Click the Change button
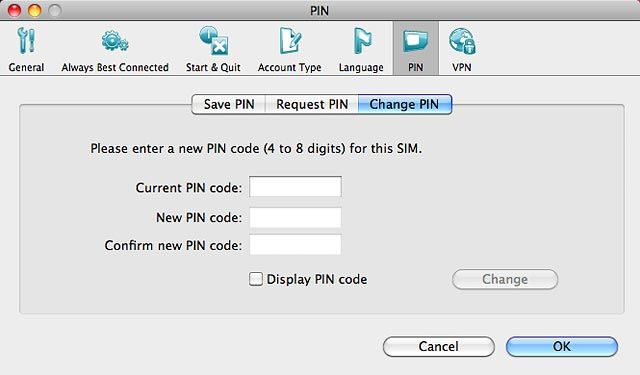This screenshot has width=640, height=375. point(505,279)
